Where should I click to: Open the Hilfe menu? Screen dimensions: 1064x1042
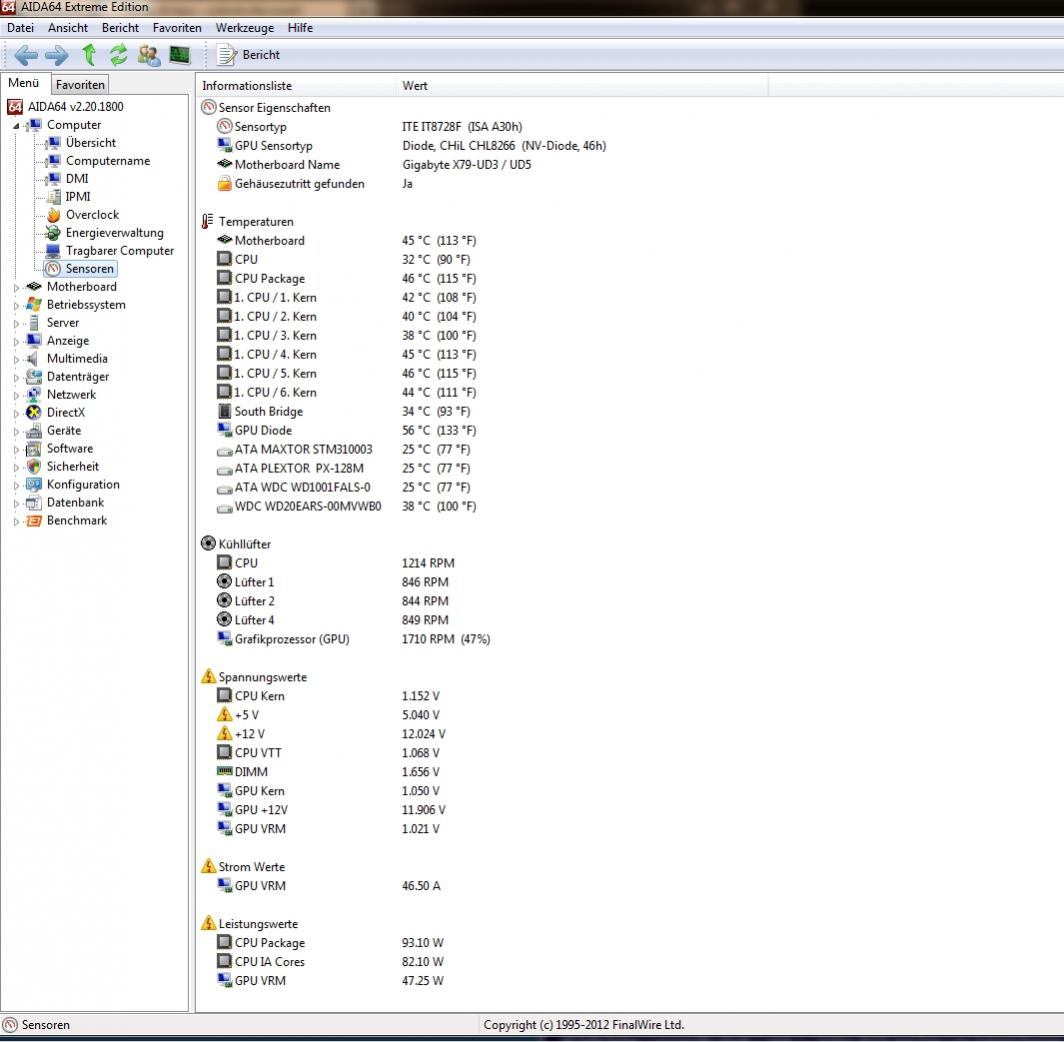300,28
